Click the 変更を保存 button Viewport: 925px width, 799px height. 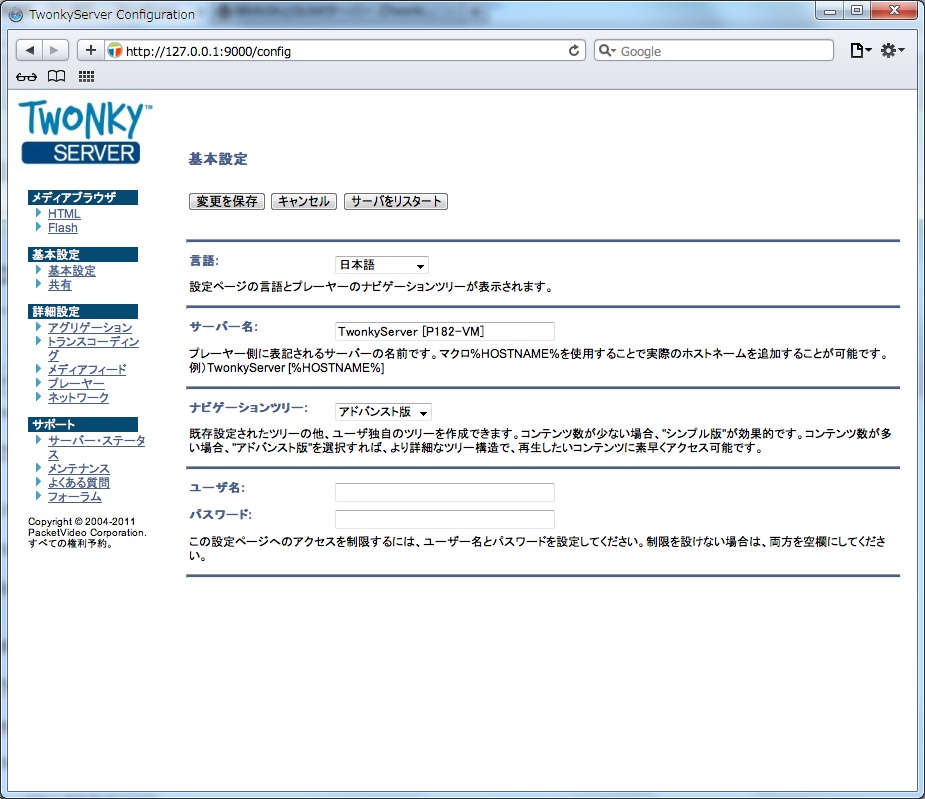(227, 201)
